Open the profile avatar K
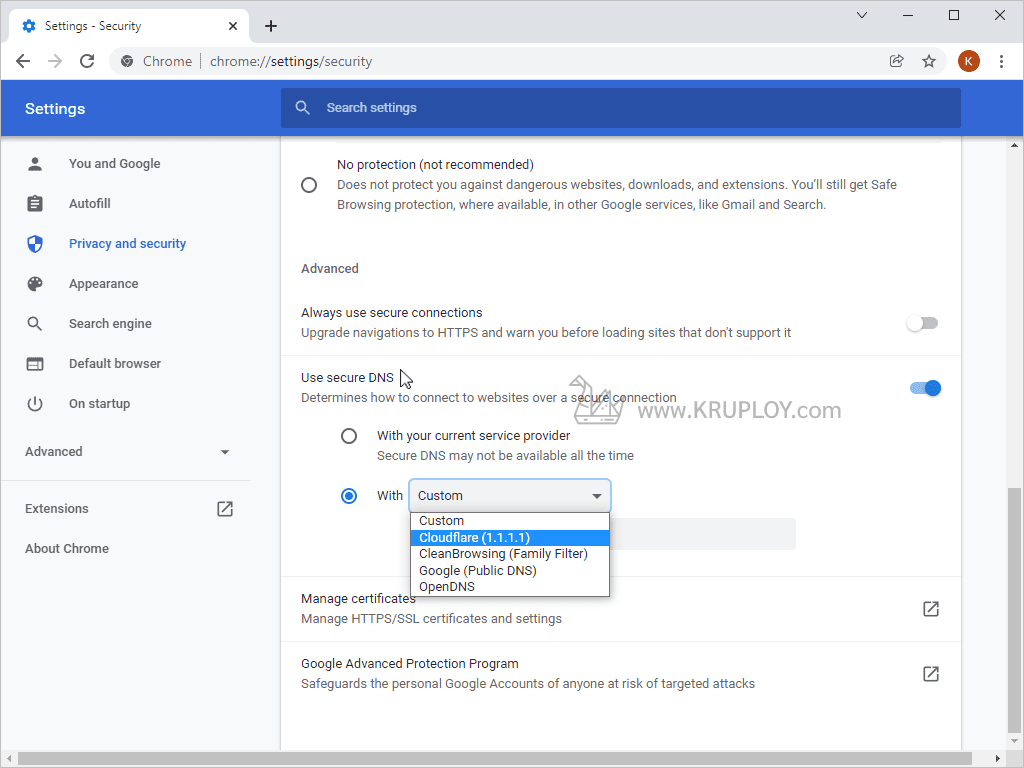Viewport: 1024px width, 768px height. [x=968, y=61]
